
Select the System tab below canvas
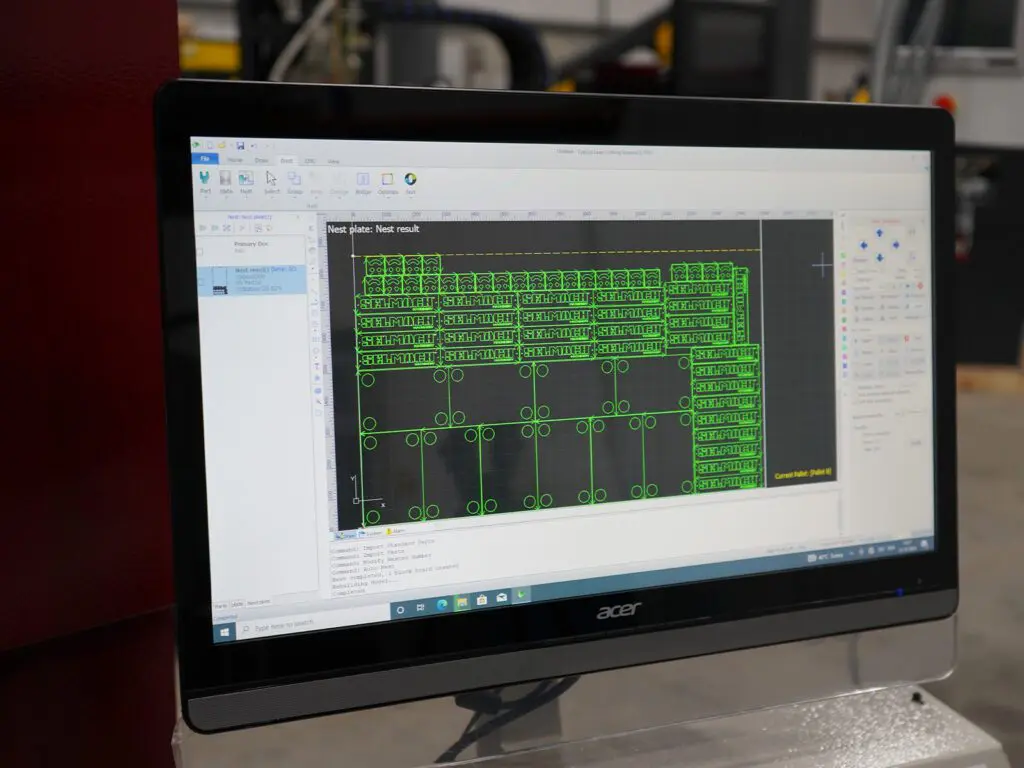[x=370, y=534]
